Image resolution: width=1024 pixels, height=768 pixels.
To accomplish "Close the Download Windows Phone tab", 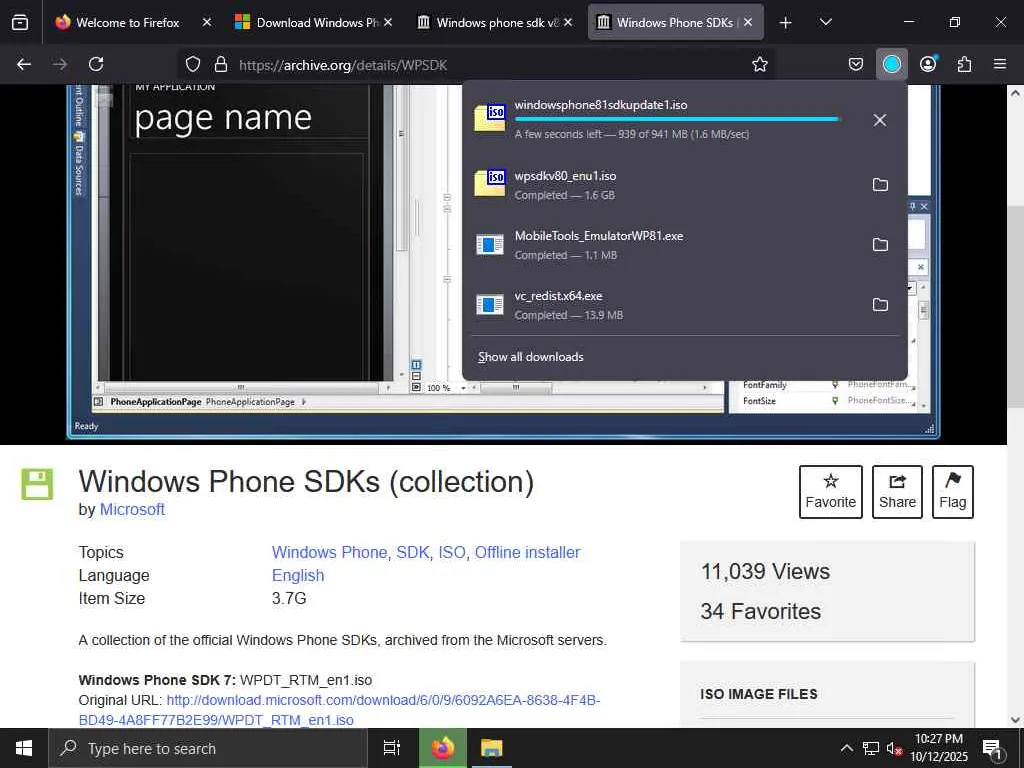I will point(388,22).
